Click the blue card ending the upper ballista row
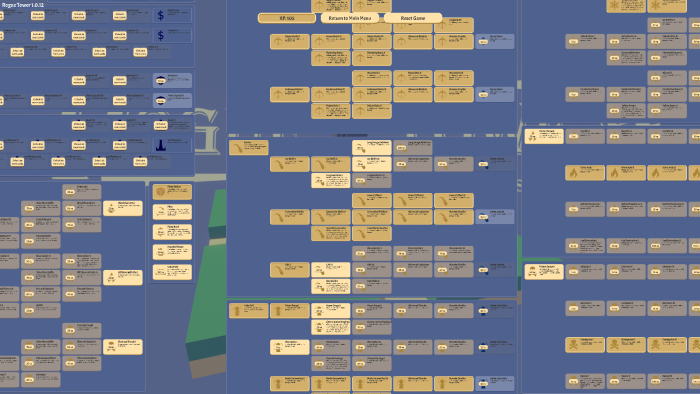700x394 pixels. pyautogui.click(x=495, y=41)
